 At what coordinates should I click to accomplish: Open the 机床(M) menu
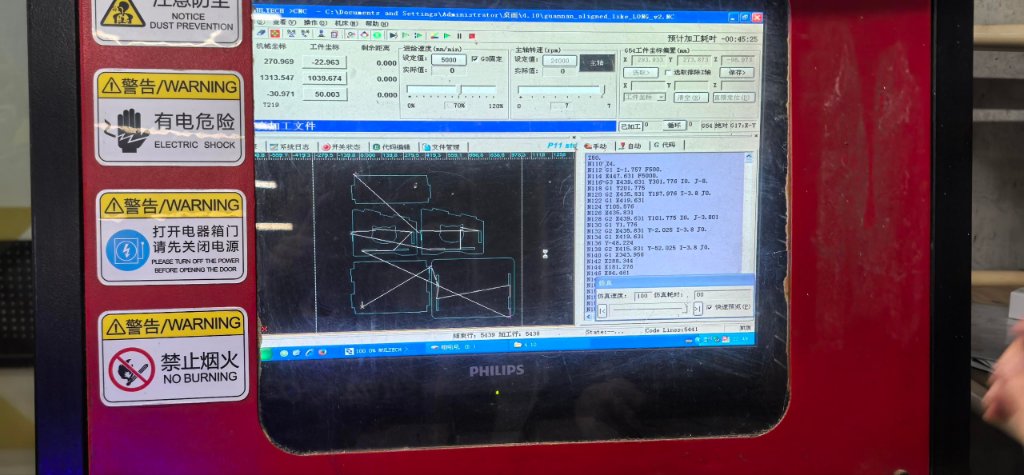(347, 24)
